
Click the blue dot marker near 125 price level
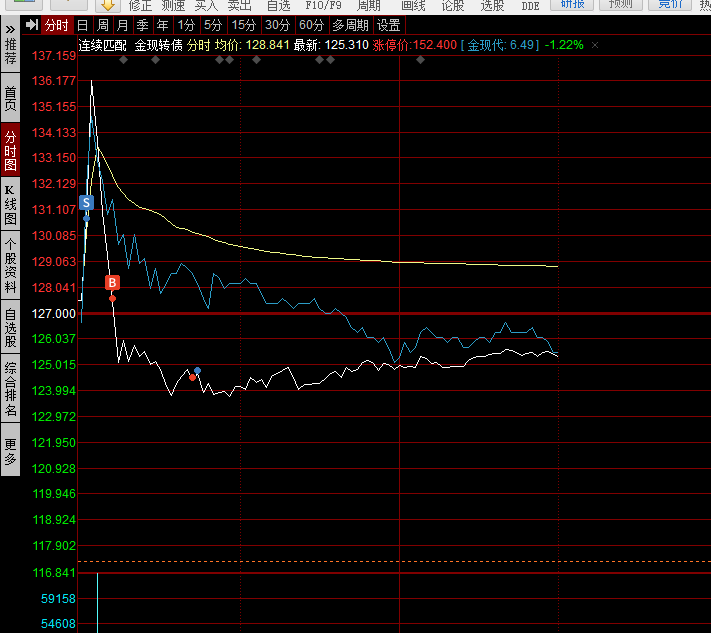point(197,371)
